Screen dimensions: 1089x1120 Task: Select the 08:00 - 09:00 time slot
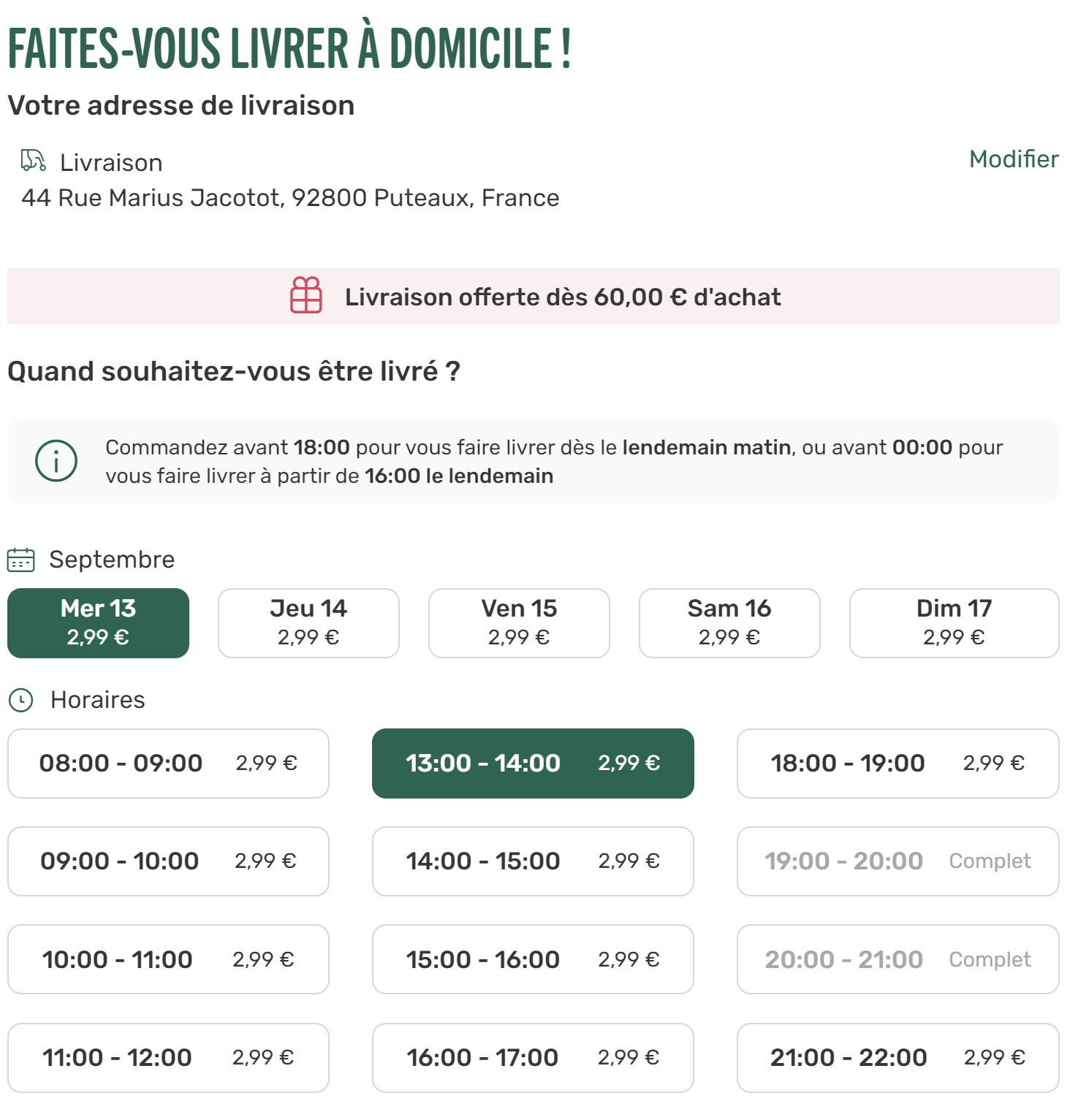tap(168, 763)
